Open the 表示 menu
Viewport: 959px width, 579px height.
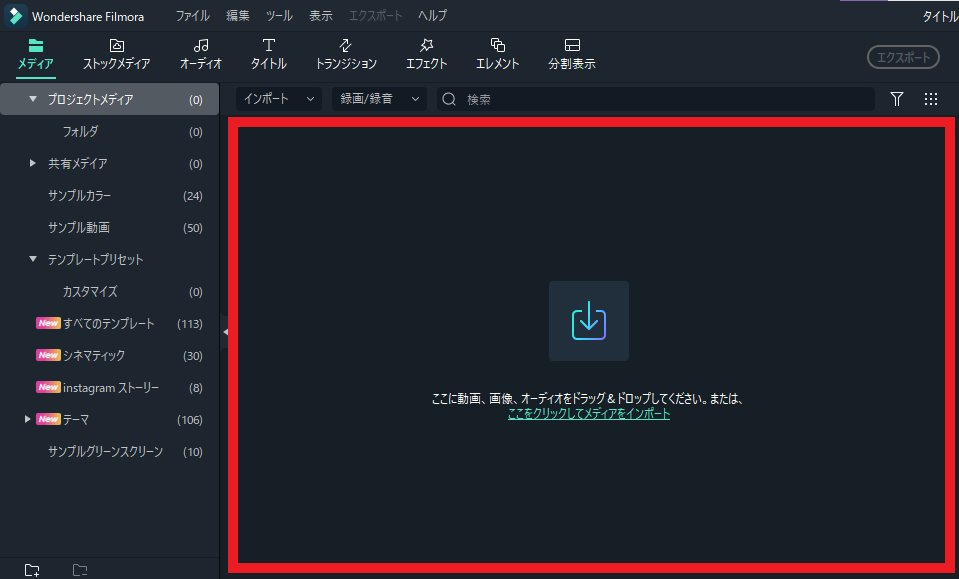pos(320,16)
